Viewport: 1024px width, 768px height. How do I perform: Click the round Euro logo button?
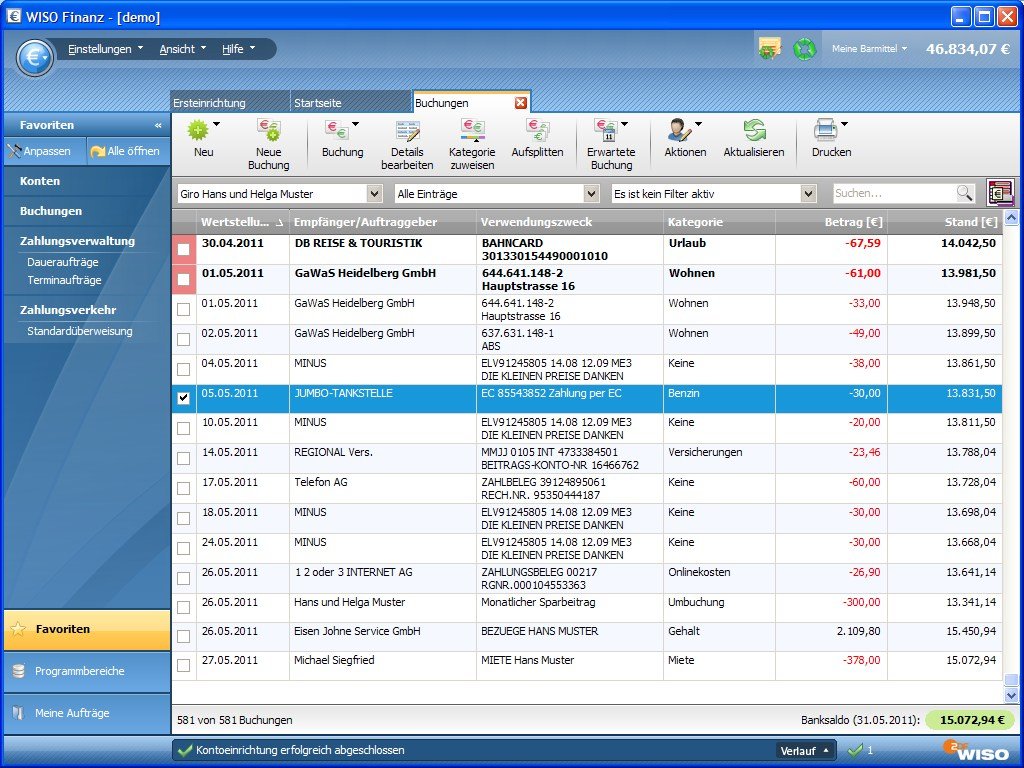[x=35, y=57]
